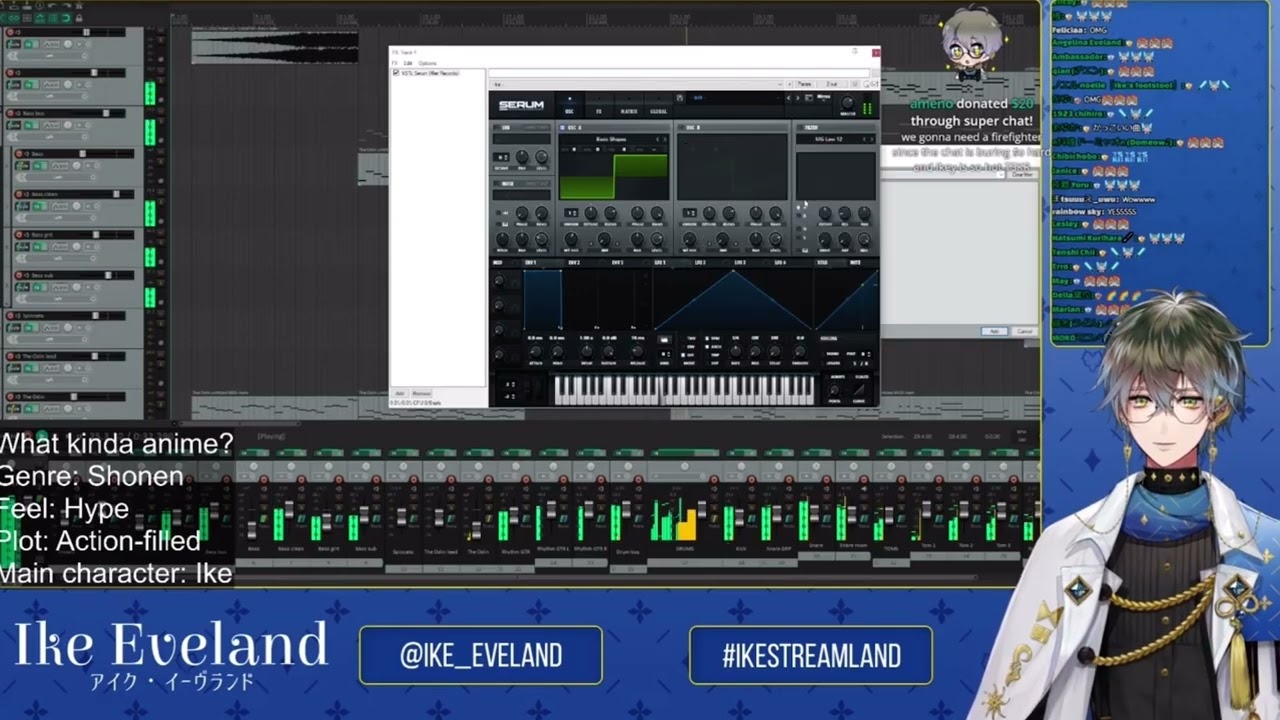The width and height of the screenshot is (1280, 720).
Task: Change the OSC A unison voices stepper
Action: tap(571, 212)
